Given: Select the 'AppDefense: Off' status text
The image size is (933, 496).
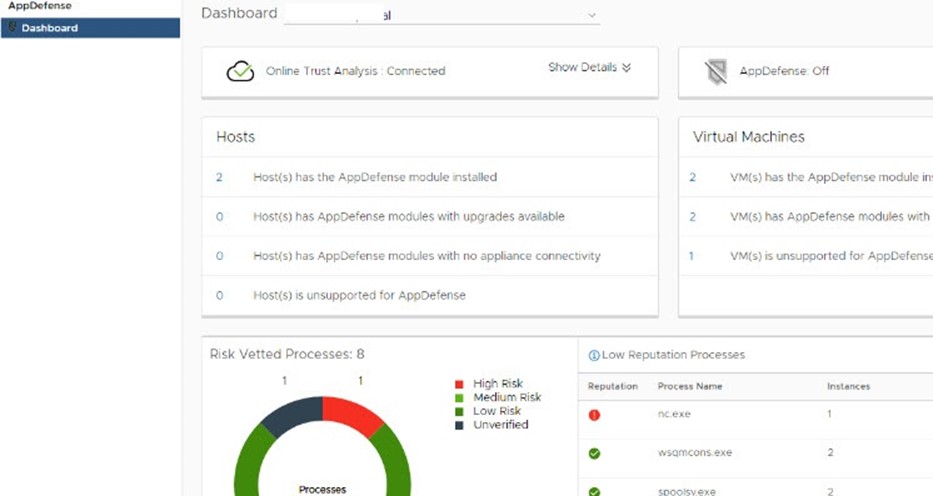Looking at the screenshot, I should pos(784,71).
